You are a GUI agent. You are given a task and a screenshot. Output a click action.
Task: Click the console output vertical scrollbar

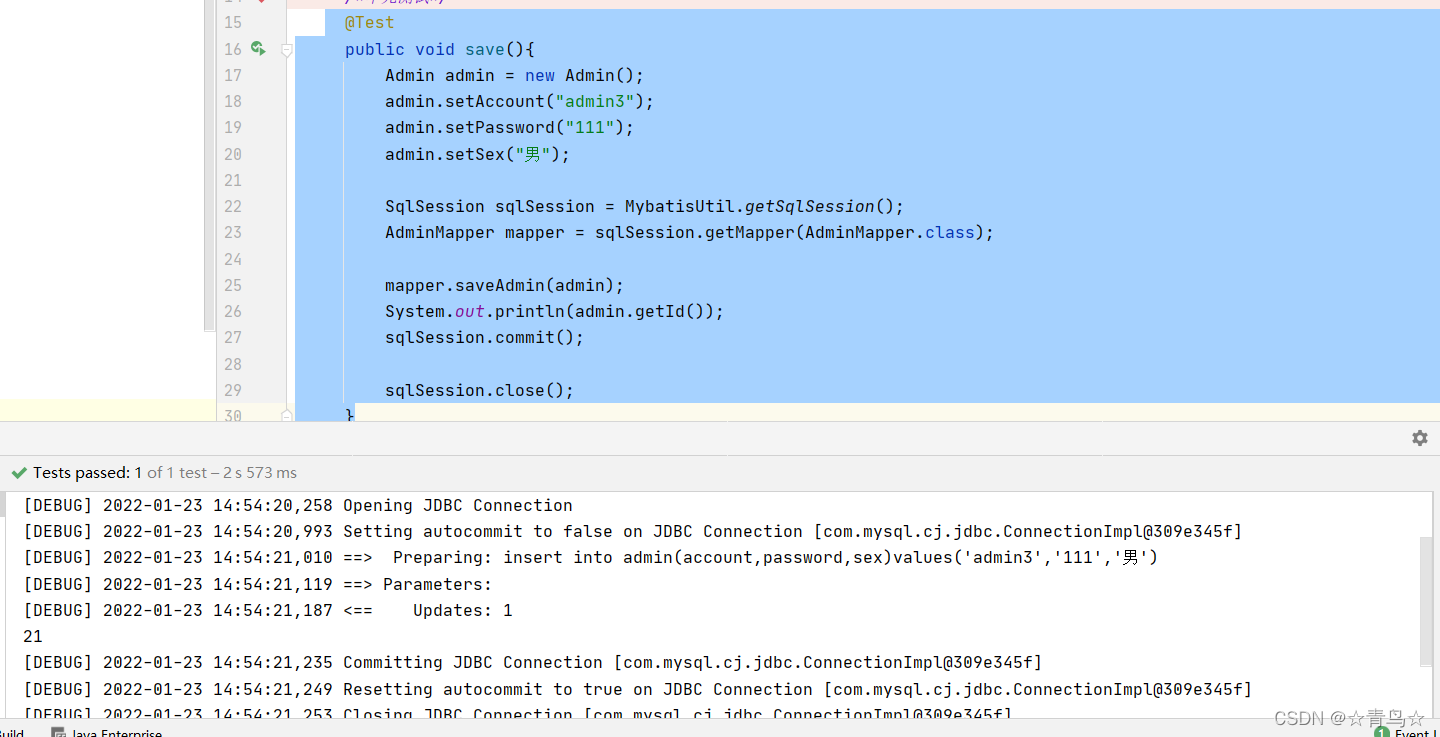1426,600
